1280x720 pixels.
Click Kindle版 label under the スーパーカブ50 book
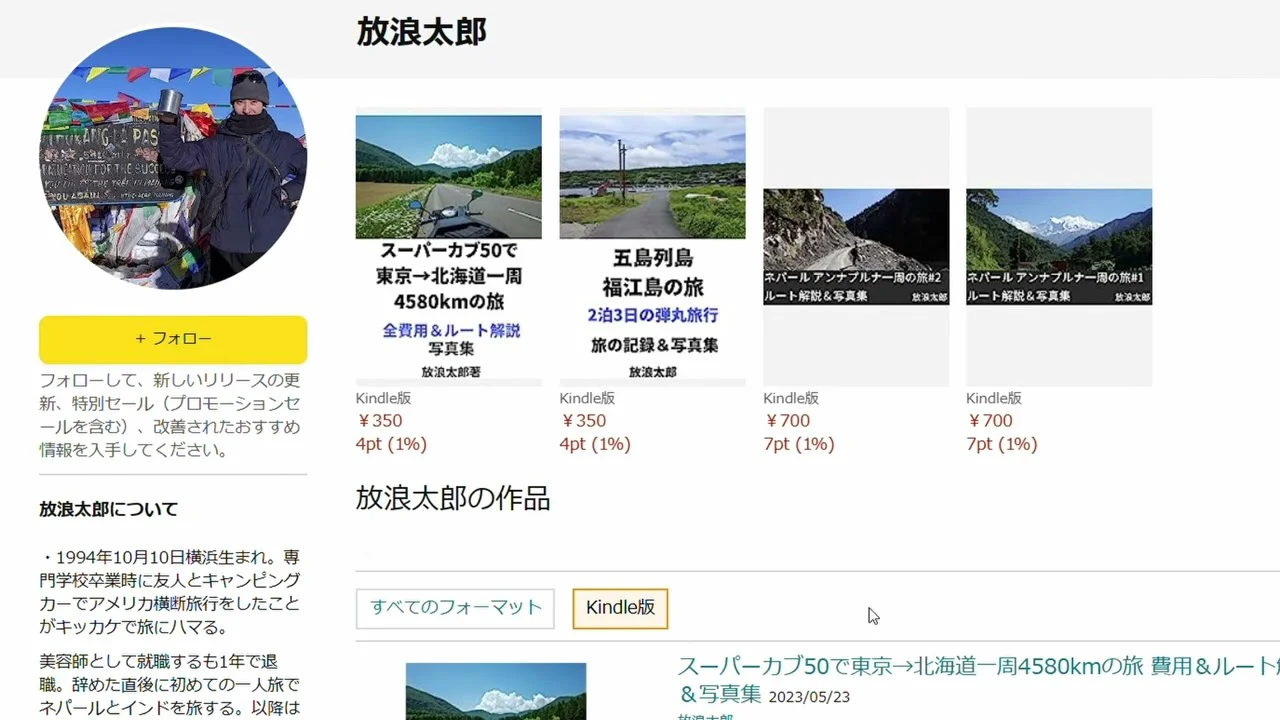[x=383, y=398]
